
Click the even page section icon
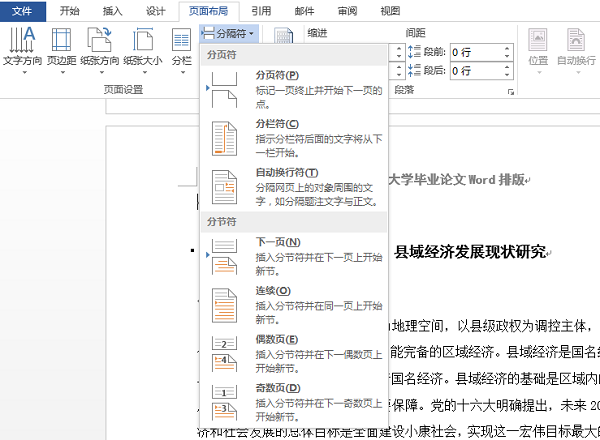pos(225,354)
